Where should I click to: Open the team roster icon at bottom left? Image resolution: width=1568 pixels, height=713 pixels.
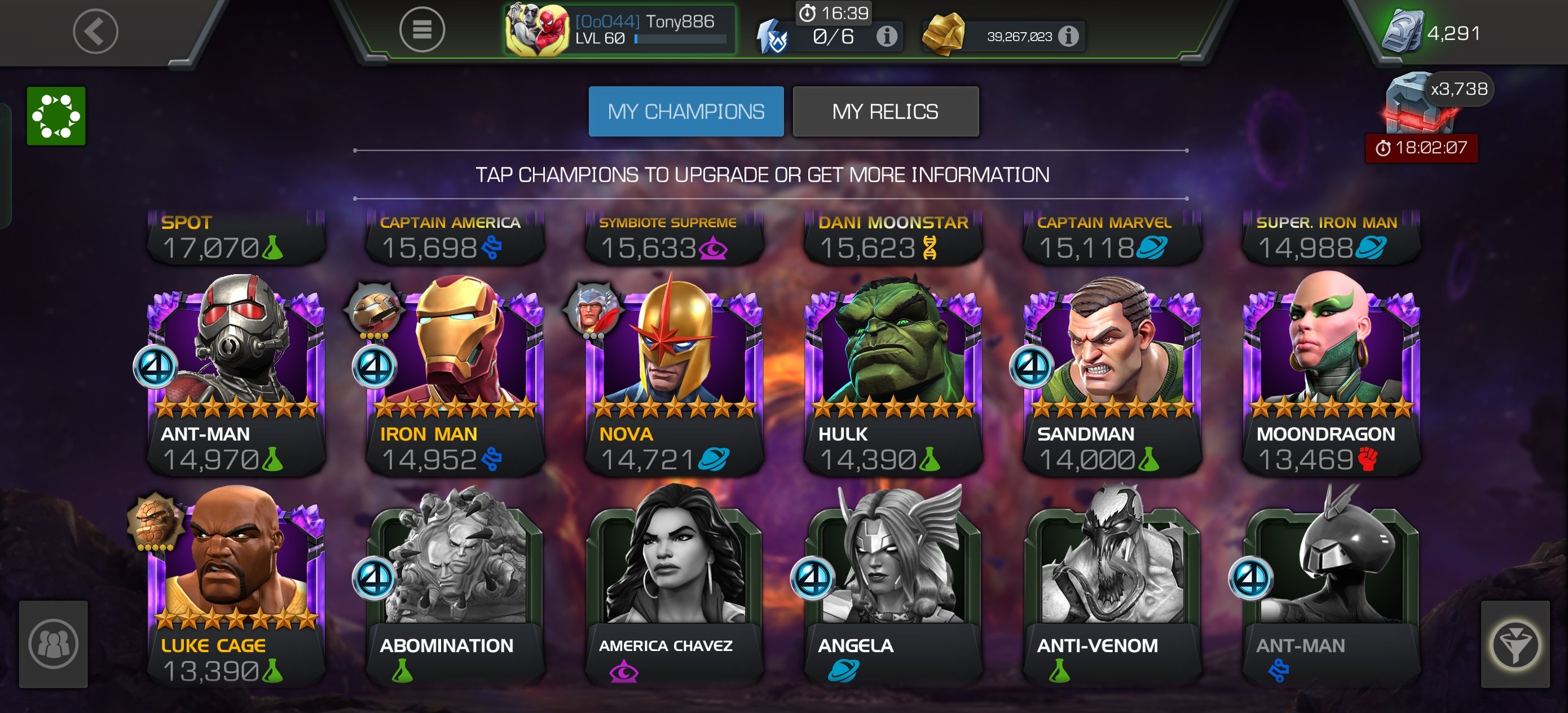(54, 644)
